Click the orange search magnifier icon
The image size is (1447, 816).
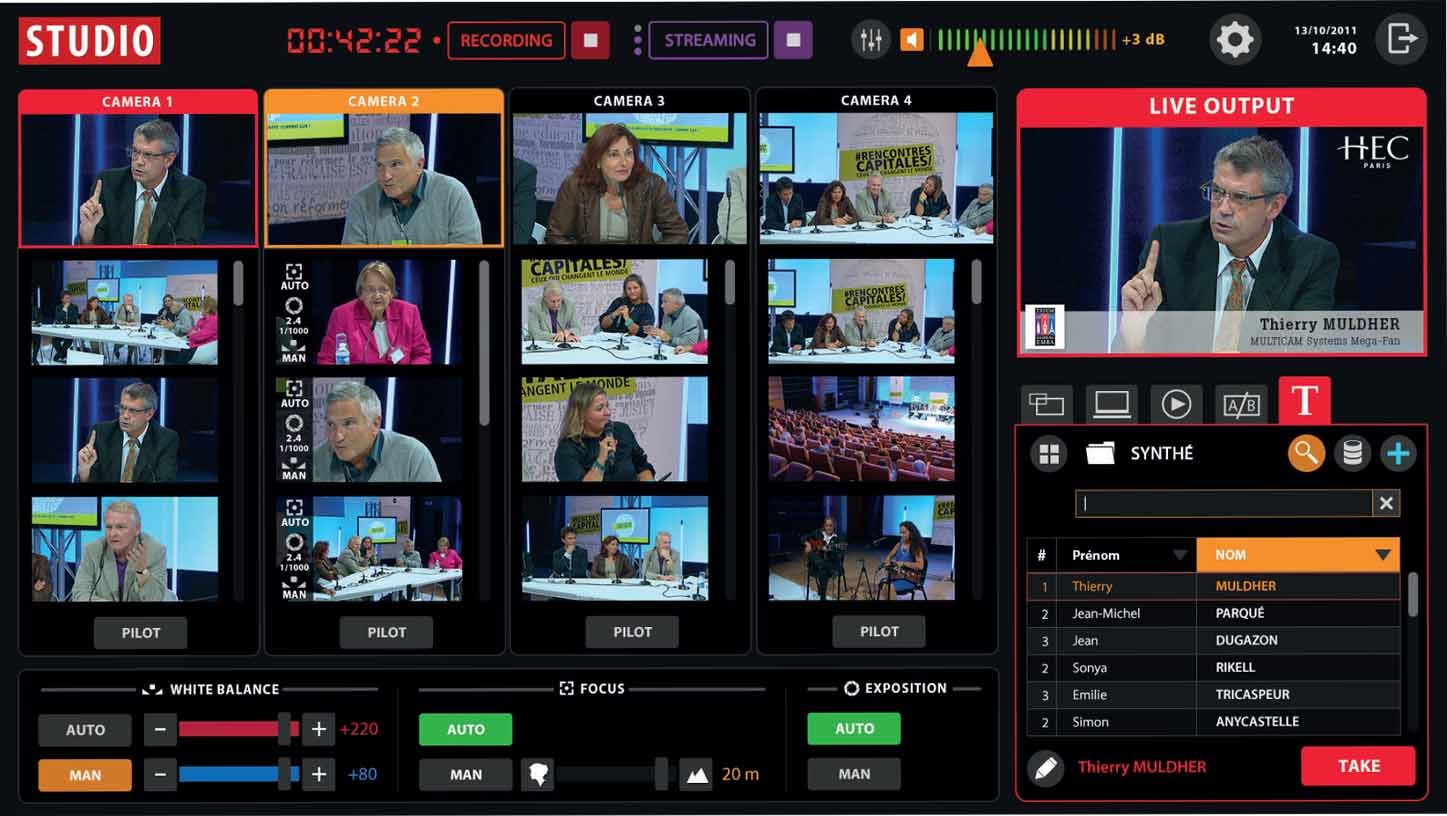pos(1306,454)
